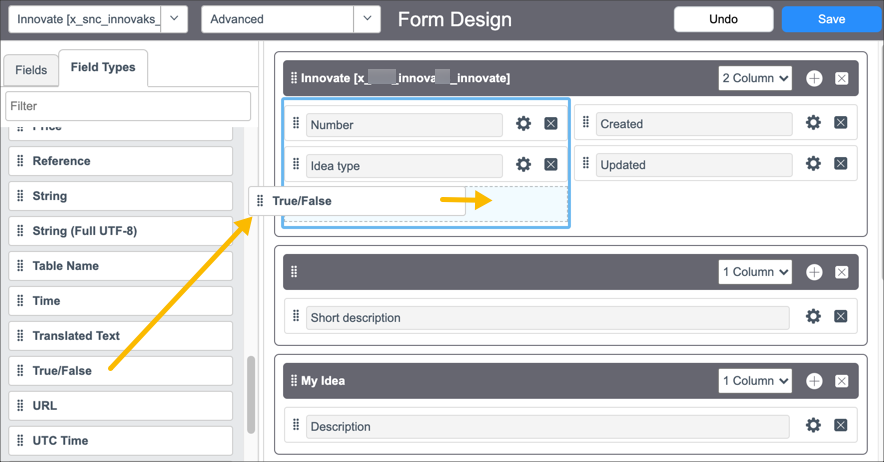
Task: Select the Reference field type
Action: point(121,161)
